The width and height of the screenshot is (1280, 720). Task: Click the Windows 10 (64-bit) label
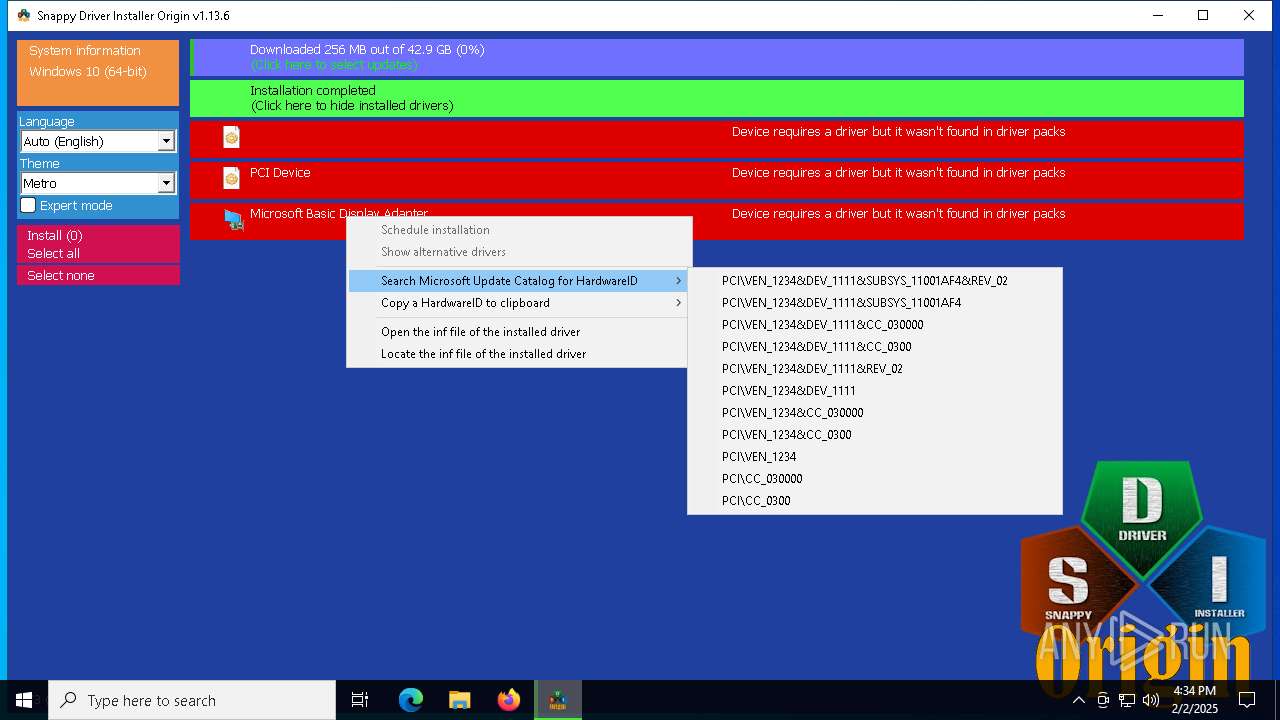tap(88, 72)
